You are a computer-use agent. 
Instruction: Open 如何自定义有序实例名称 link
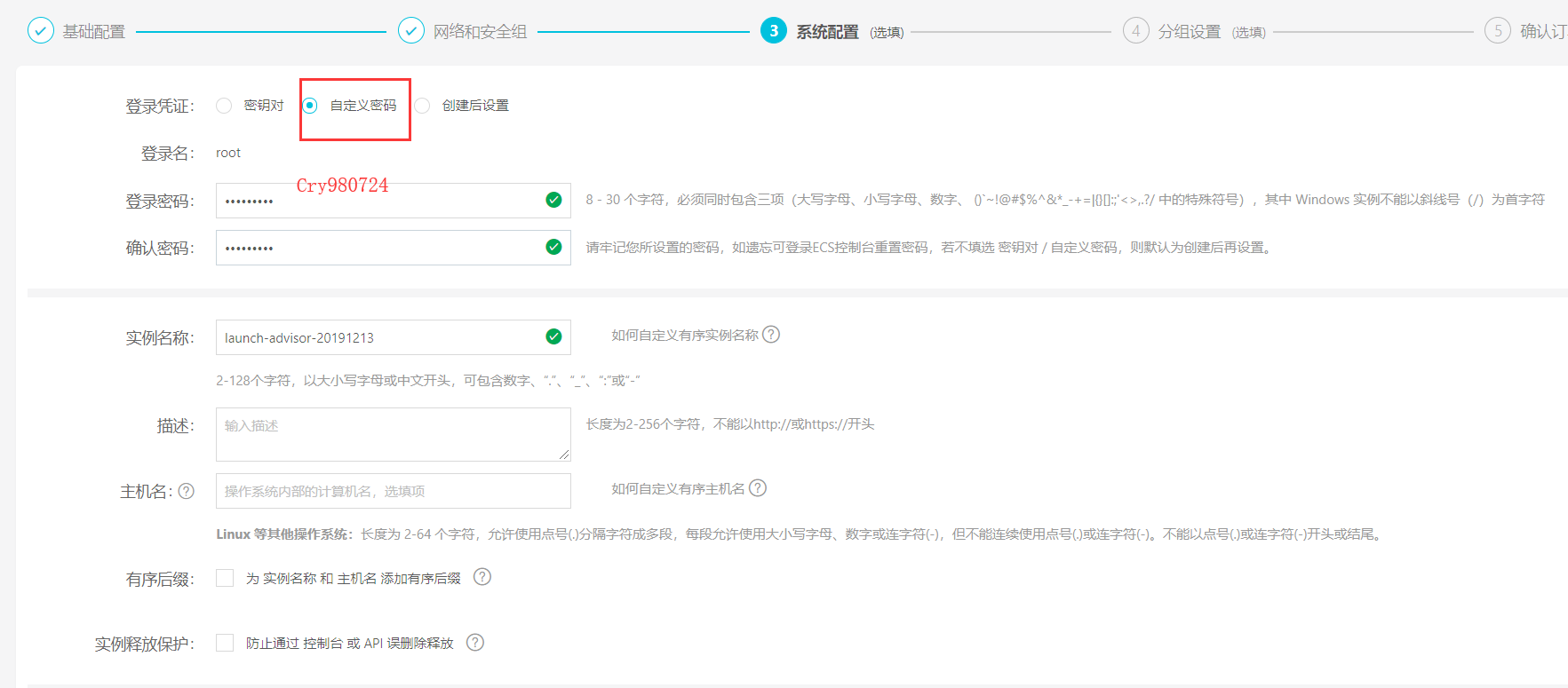[x=685, y=336]
